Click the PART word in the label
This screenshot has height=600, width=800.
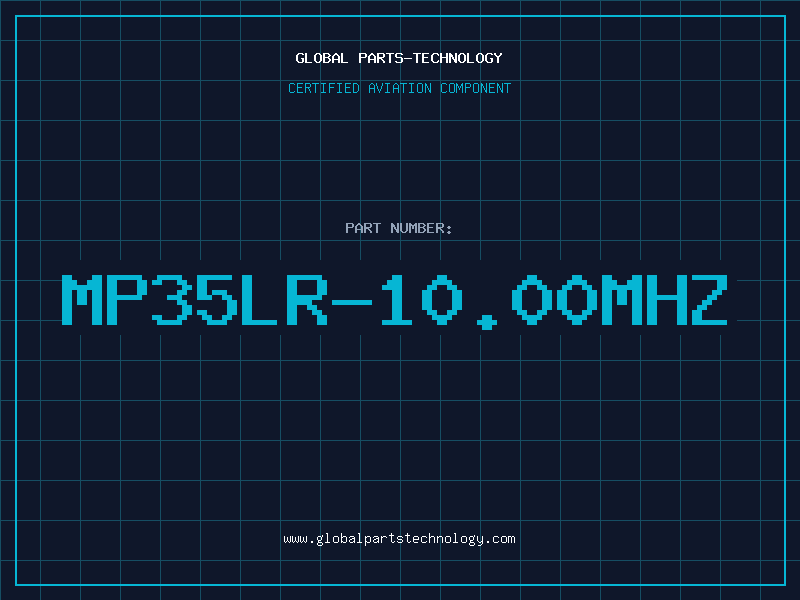363,228
